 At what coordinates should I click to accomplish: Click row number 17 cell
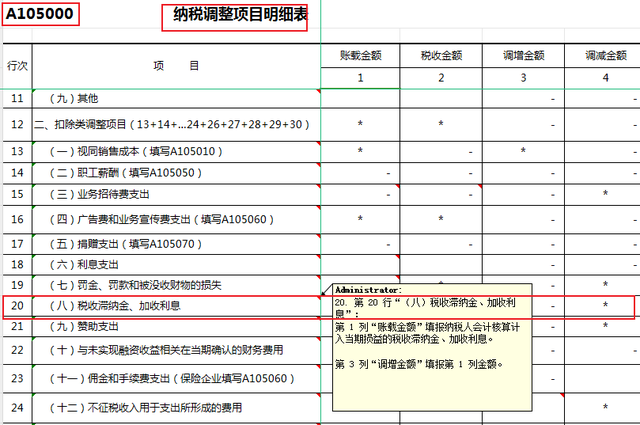coord(17,244)
